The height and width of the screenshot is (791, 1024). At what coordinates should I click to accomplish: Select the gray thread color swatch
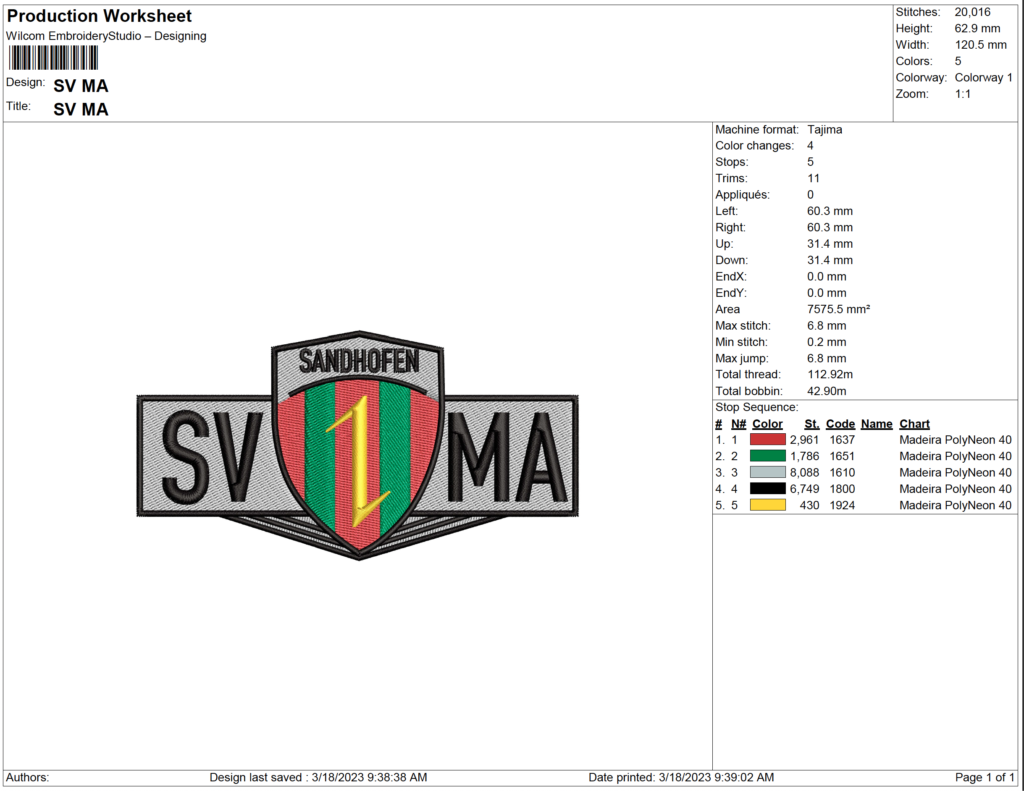(x=767, y=472)
